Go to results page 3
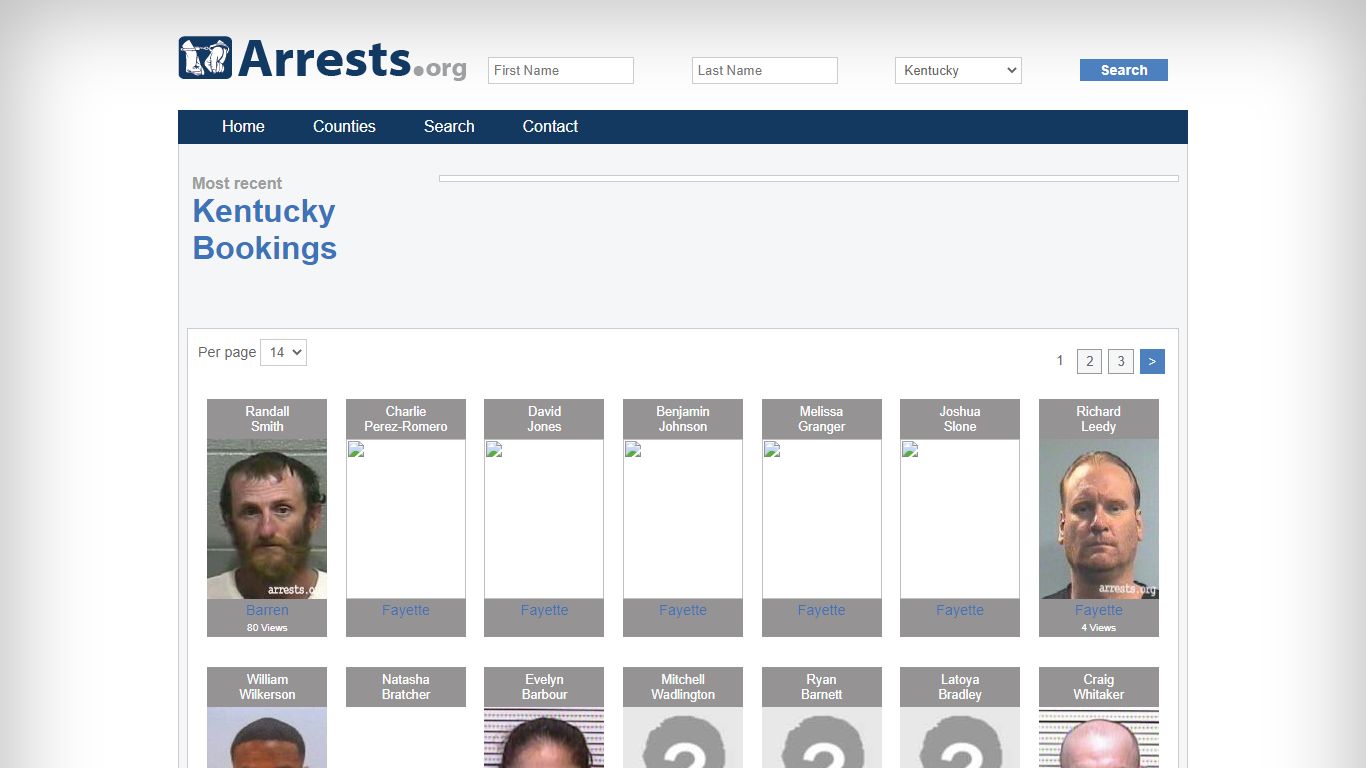1366x768 pixels. pos(1121,361)
